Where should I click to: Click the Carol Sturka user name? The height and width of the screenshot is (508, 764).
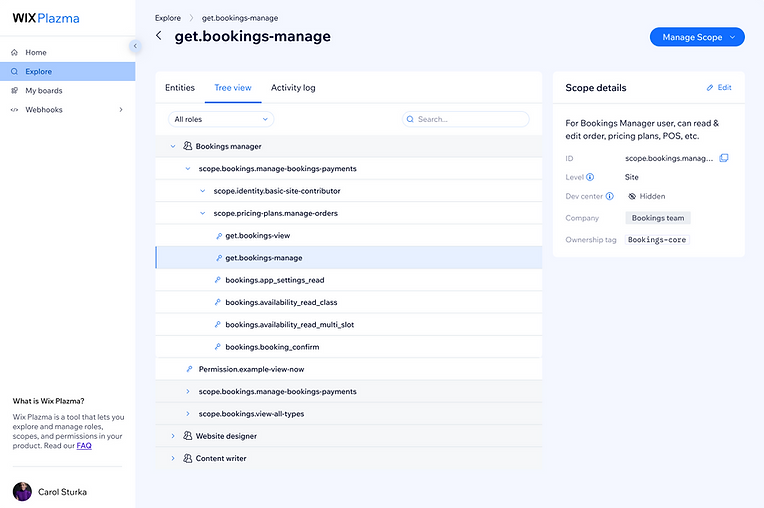point(62,492)
